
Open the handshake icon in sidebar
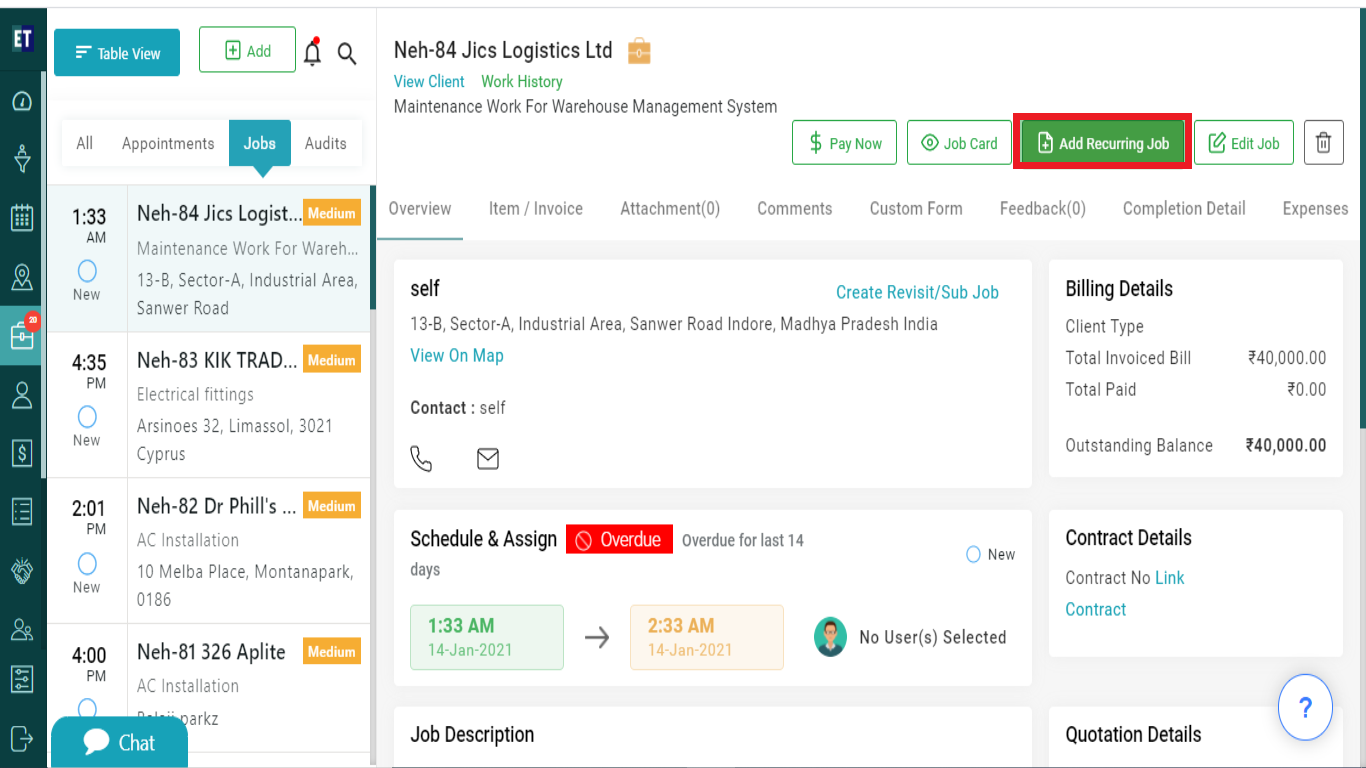[22, 571]
